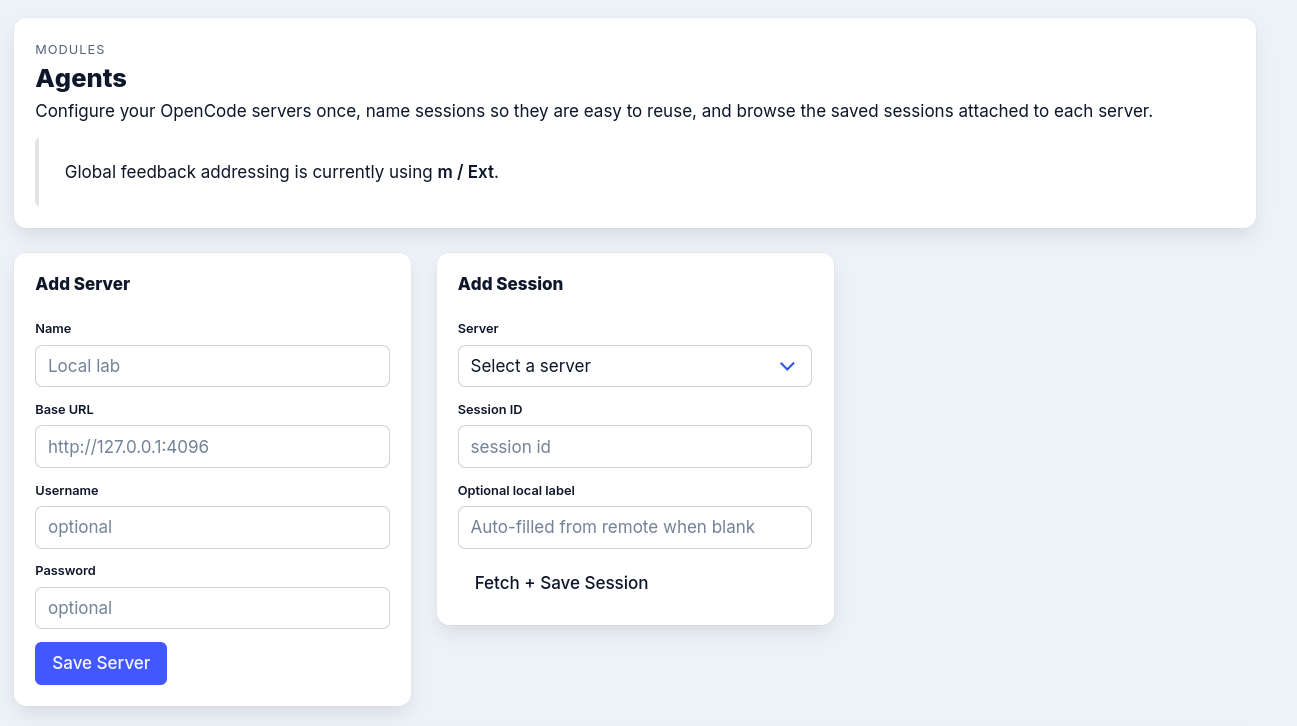Click the blue chevron arrow in Server dropdown
The height and width of the screenshot is (726, 1297).
click(x=787, y=366)
